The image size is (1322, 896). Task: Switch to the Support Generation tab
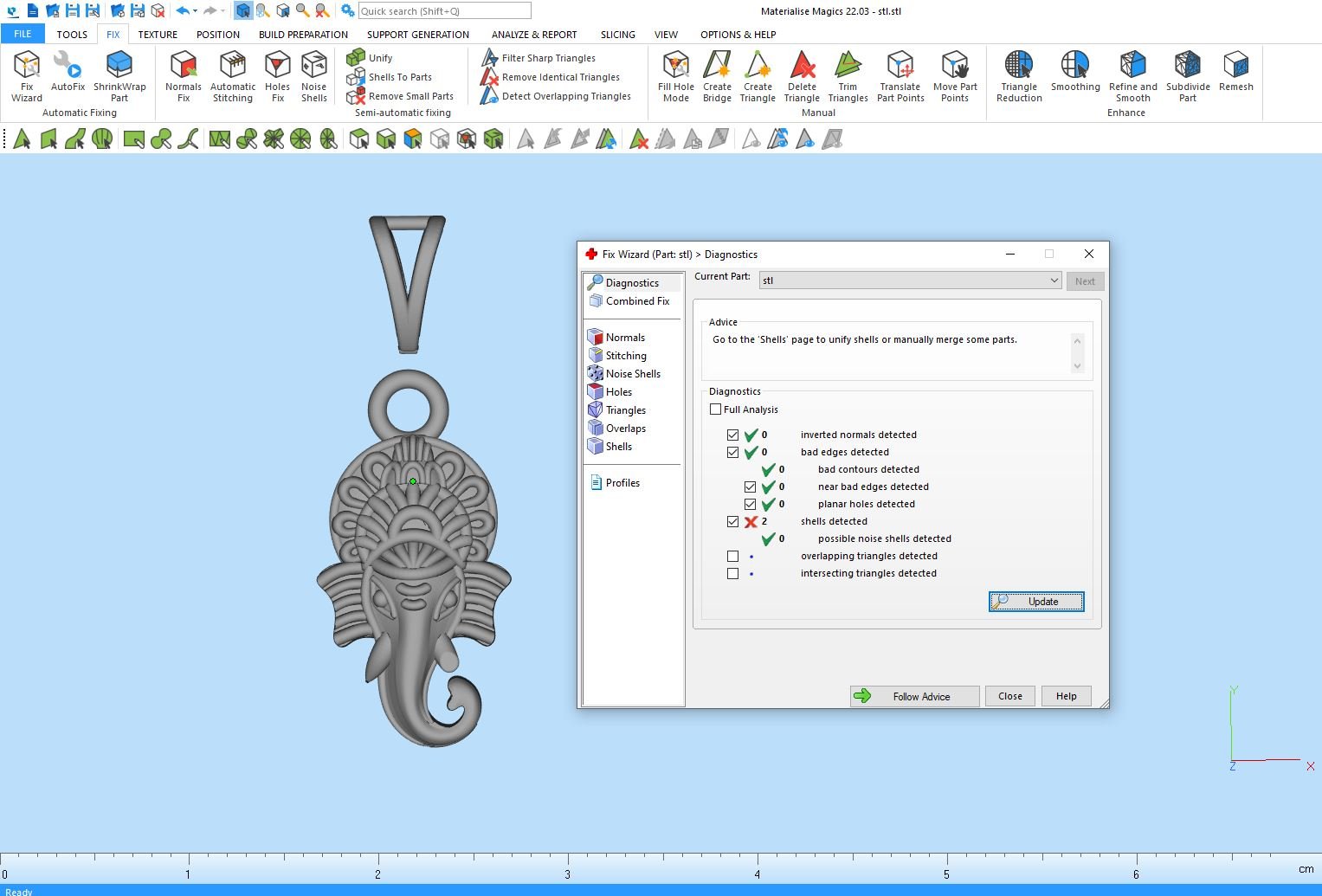point(417,35)
